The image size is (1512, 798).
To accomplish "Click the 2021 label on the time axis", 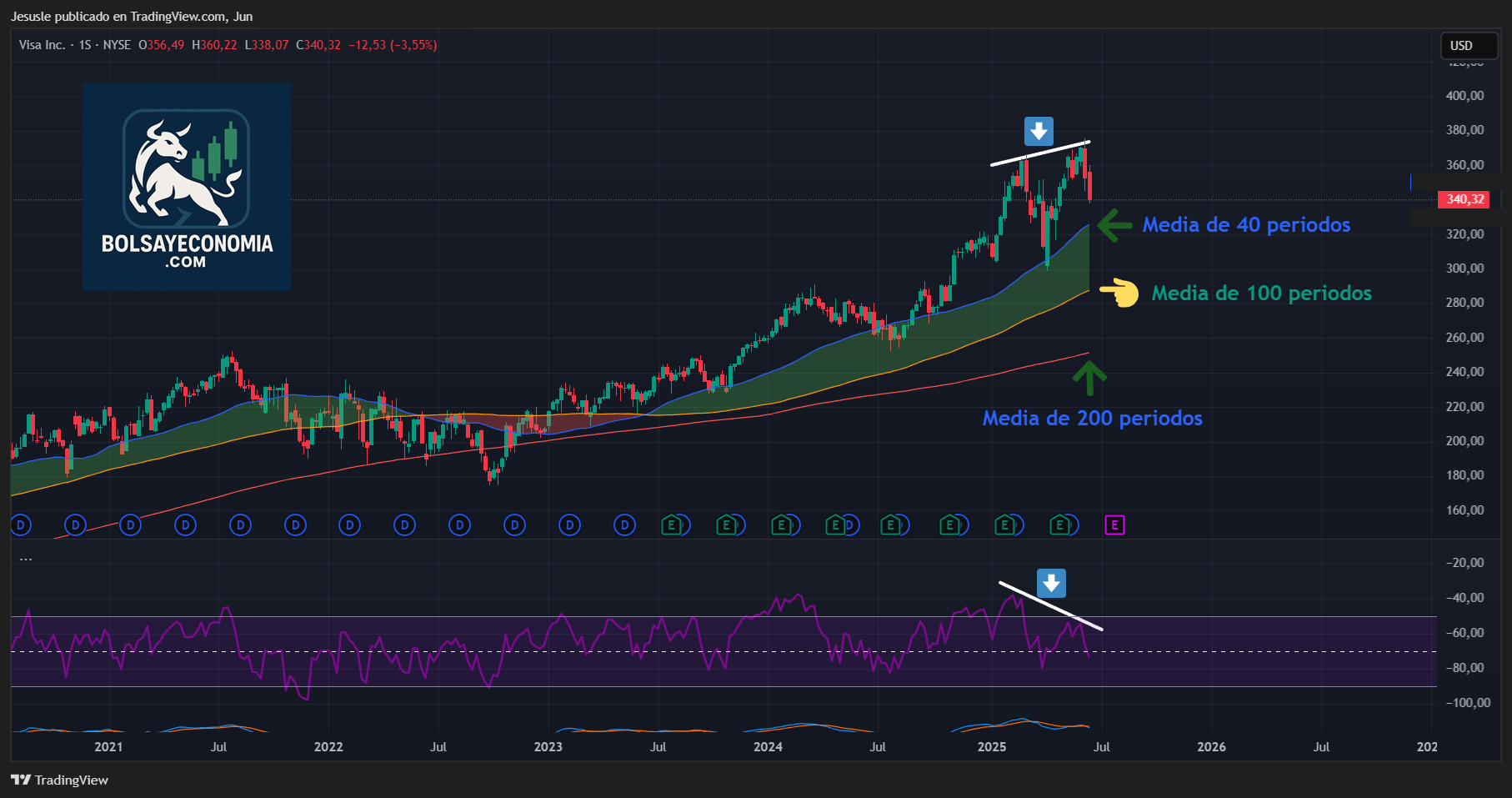I will [x=108, y=747].
